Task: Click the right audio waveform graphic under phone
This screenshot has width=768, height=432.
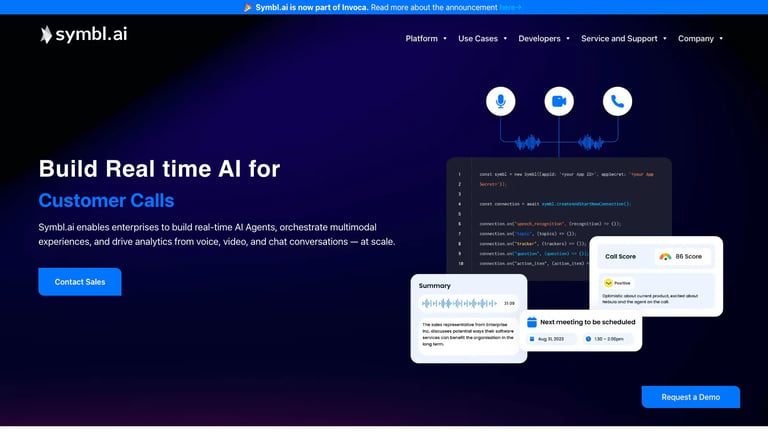Action: tap(590, 143)
